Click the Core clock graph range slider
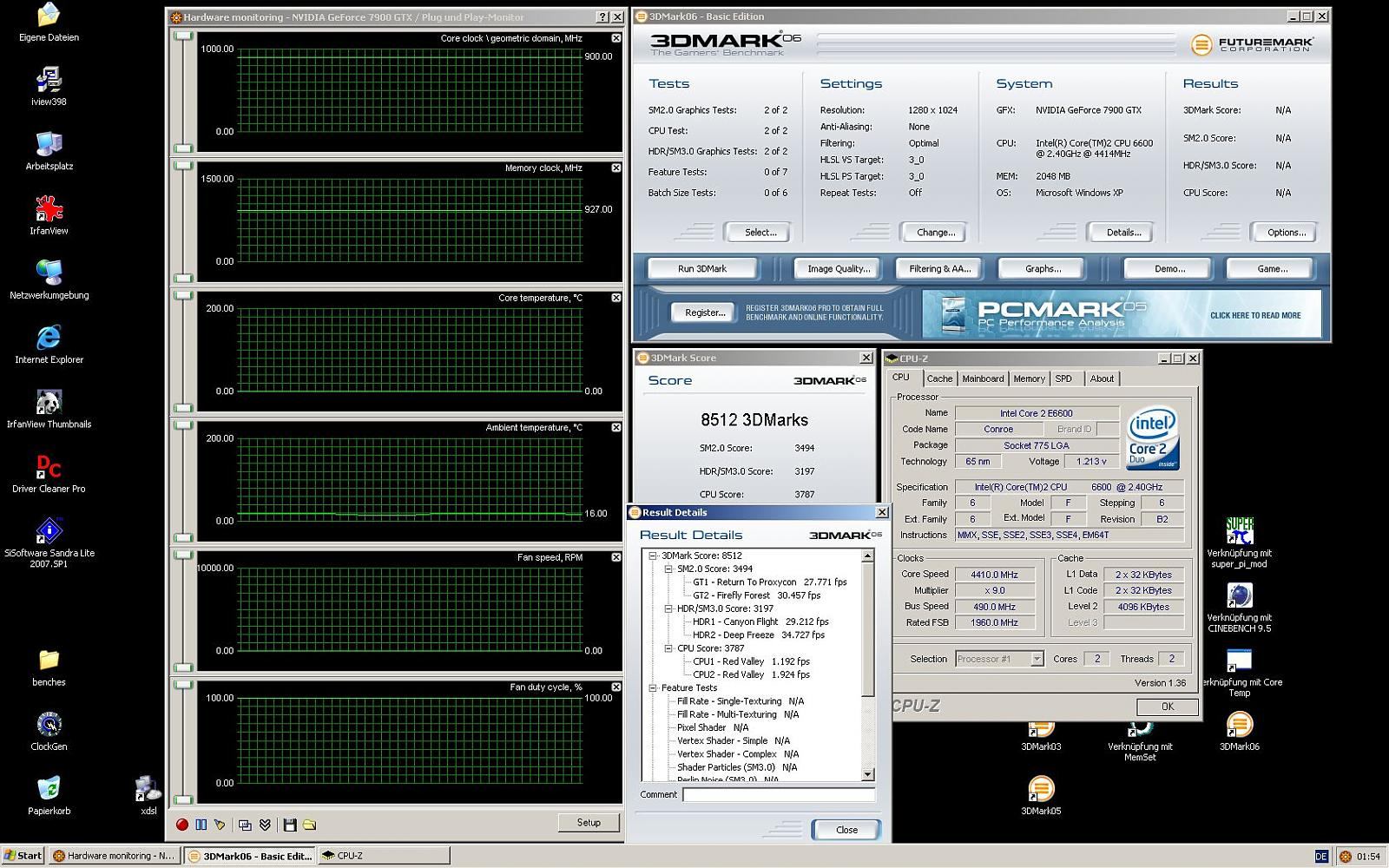Screen dimensions: 1389x868 coord(183,91)
